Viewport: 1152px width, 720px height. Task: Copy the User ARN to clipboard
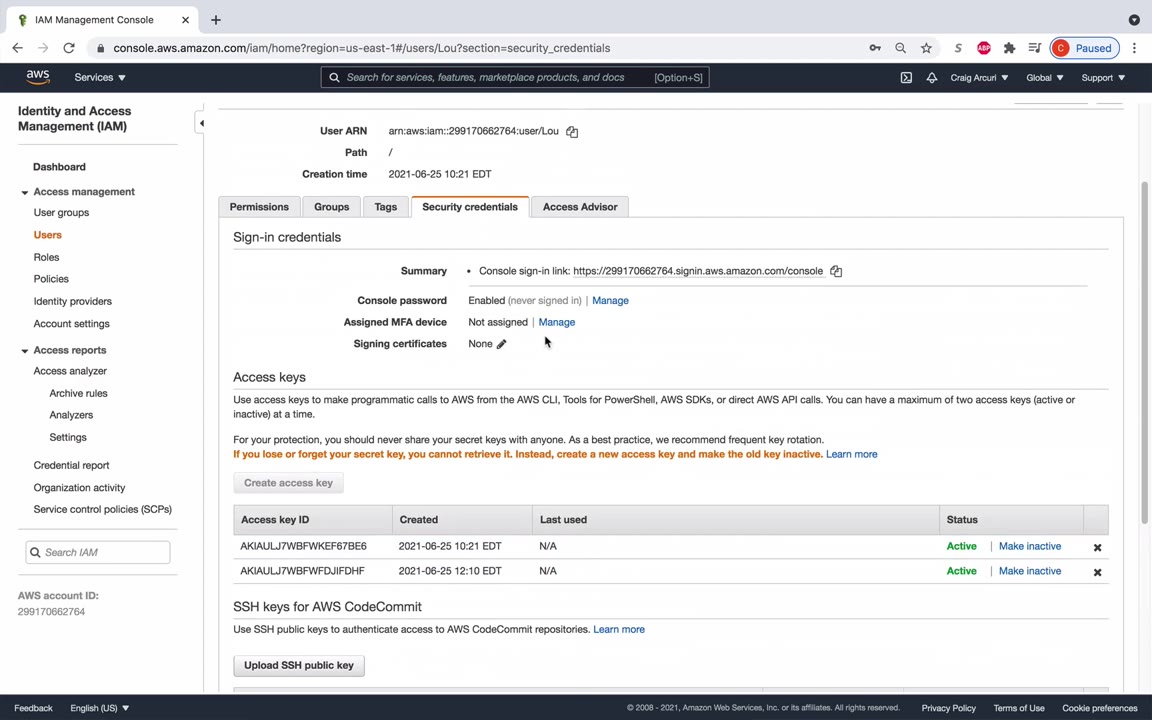(572, 132)
